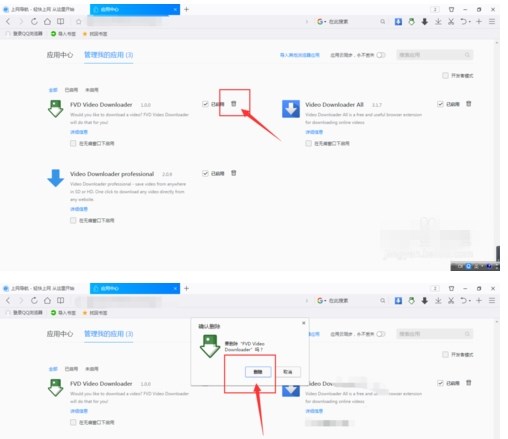Trash icon for Video Downloader All, window with the dialog
The image size is (508, 439).
click(468, 383)
